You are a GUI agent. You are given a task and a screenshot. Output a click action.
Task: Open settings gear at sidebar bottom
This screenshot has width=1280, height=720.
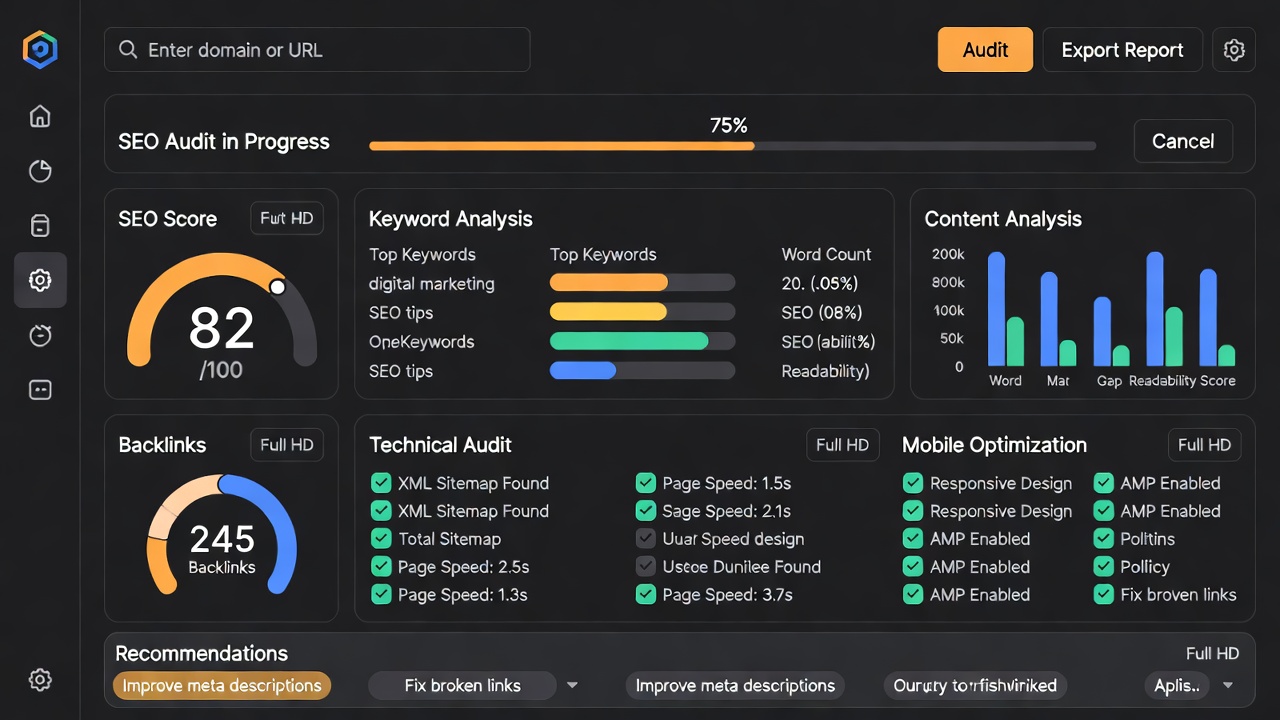click(x=40, y=680)
